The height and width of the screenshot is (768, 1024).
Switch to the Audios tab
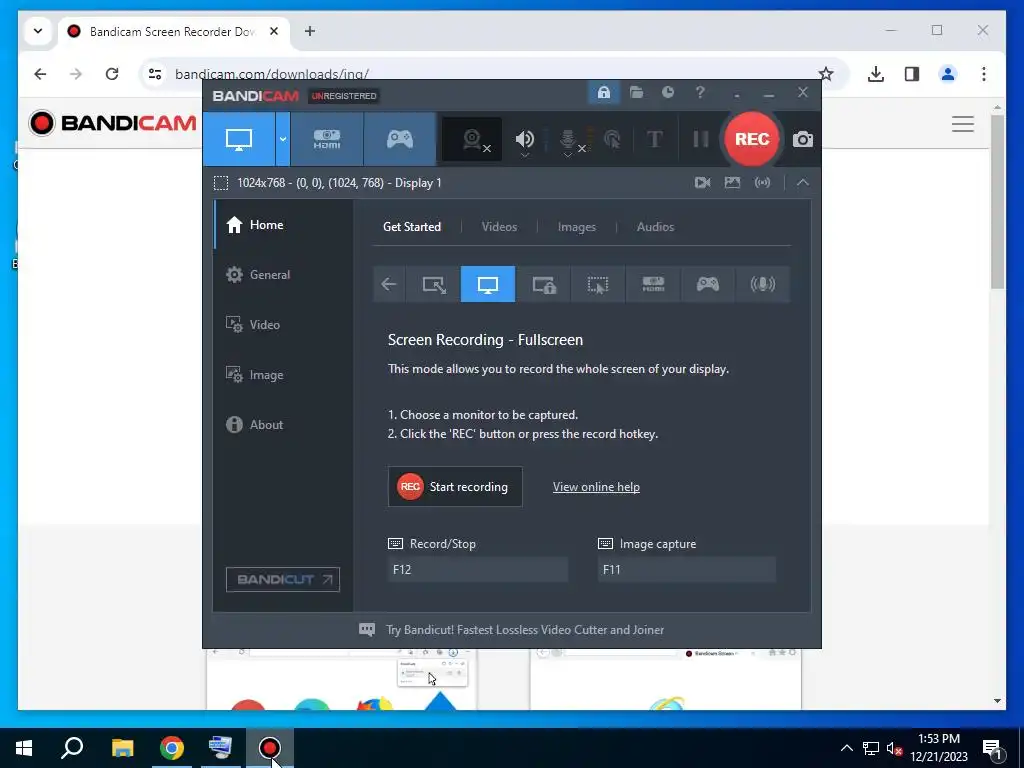tap(655, 227)
